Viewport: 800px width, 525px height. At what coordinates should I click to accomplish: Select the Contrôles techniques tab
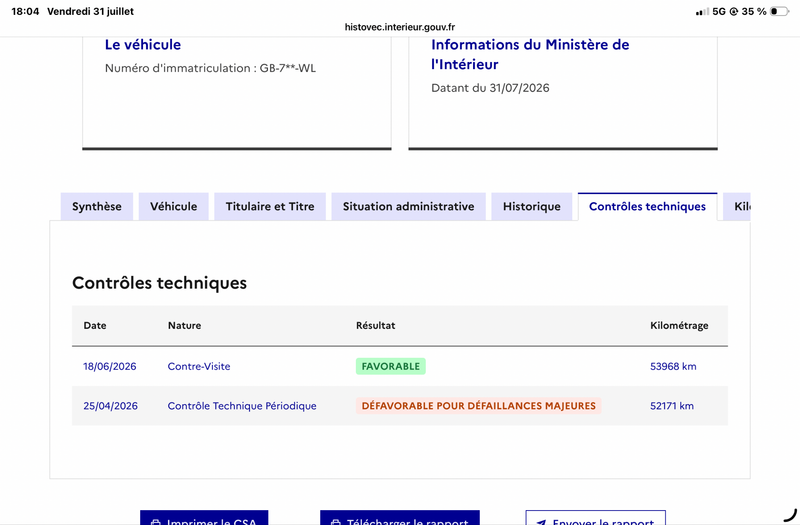(x=647, y=207)
